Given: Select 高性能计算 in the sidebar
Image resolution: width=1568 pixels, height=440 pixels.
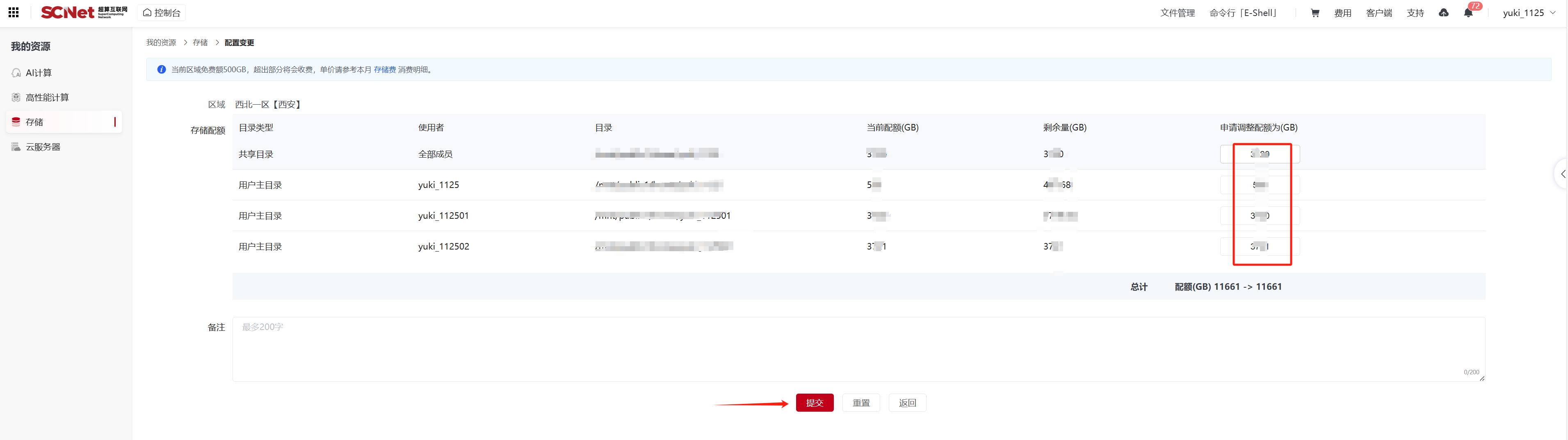Looking at the screenshot, I should 47,98.
